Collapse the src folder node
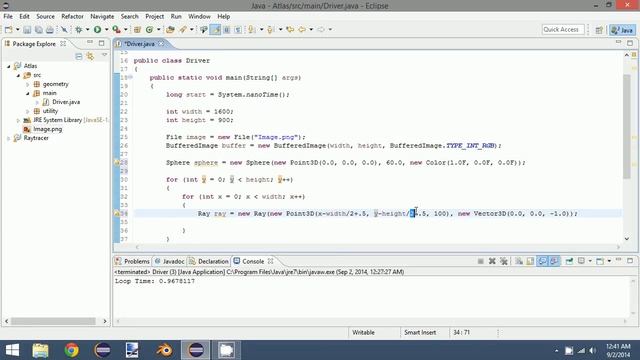The height and width of the screenshot is (360, 640). pos(18,75)
